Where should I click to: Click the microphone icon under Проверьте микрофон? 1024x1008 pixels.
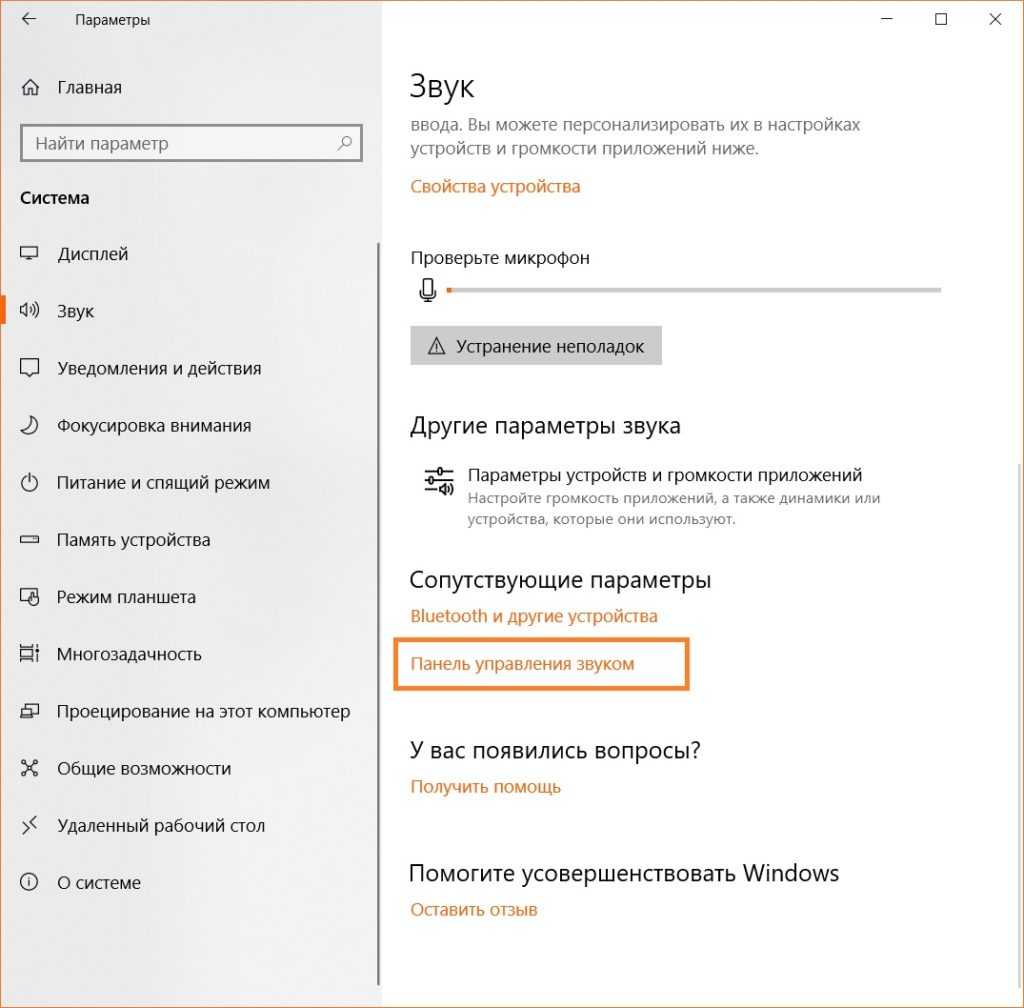[x=428, y=289]
